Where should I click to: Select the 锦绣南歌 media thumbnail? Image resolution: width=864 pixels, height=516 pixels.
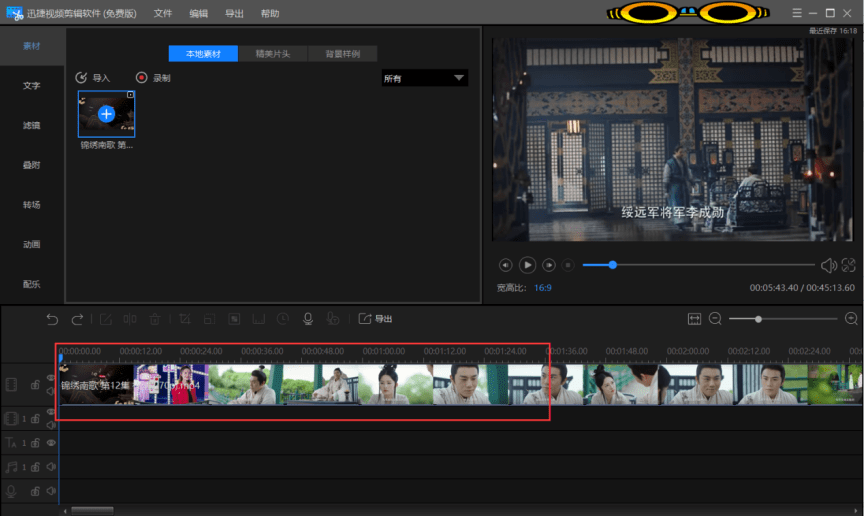pyautogui.click(x=106, y=114)
